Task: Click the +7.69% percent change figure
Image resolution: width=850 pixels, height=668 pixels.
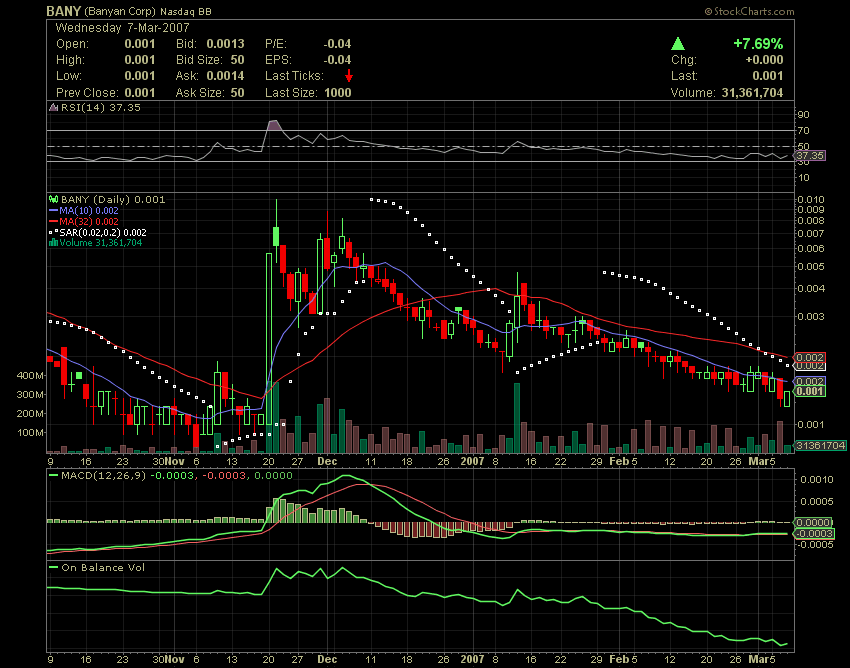Action: (x=758, y=44)
